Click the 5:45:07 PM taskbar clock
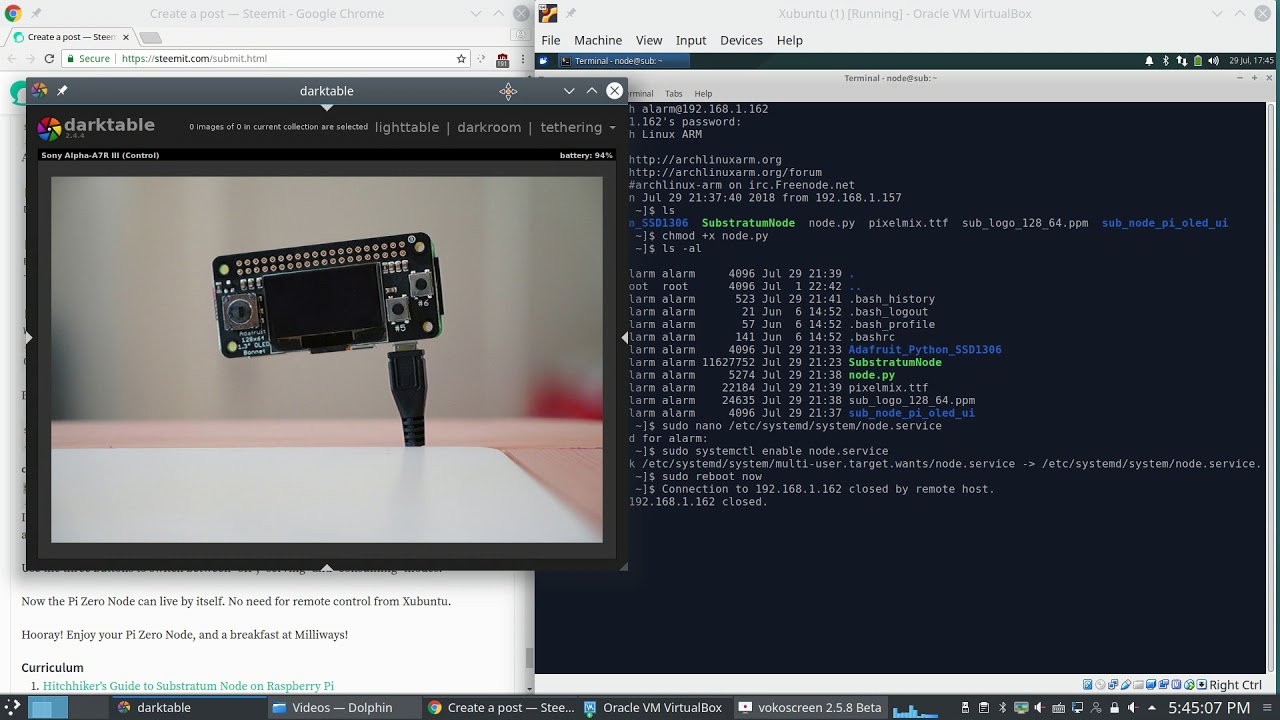Image resolution: width=1280 pixels, height=720 pixels. pyautogui.click(x=1209, y=708)
